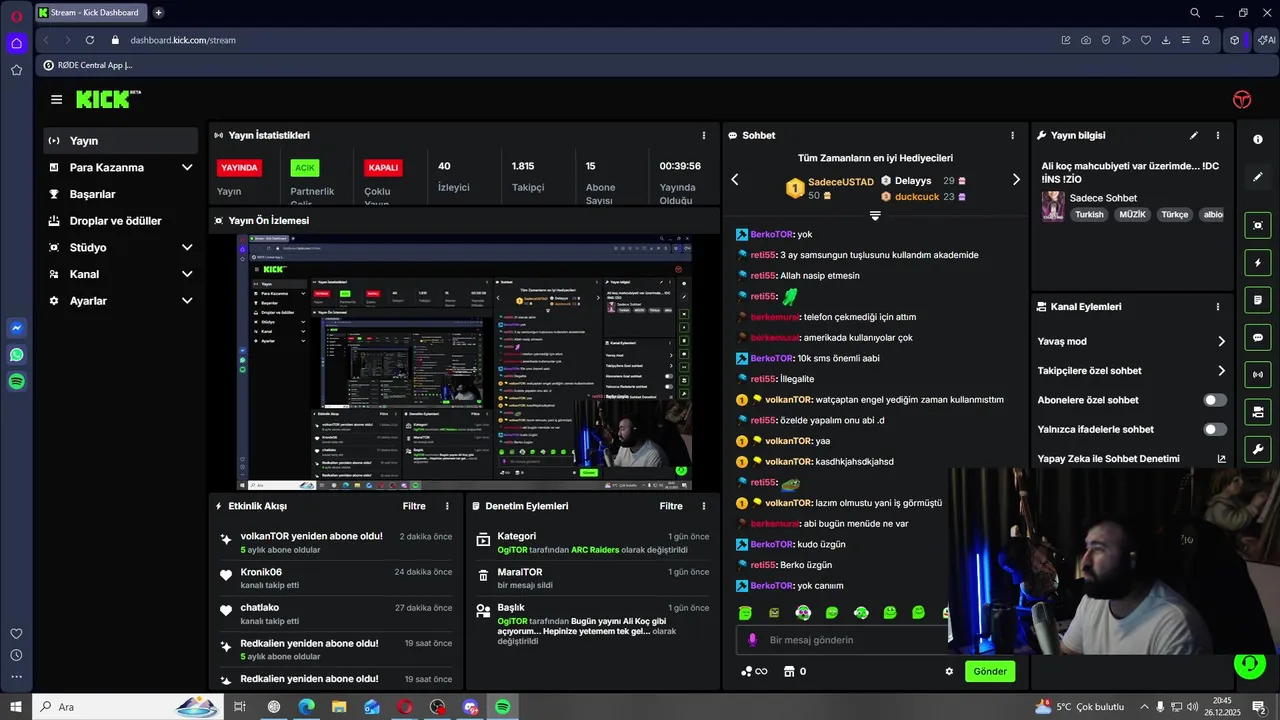Expand Stüdyo menu

[x=187, y=247]
